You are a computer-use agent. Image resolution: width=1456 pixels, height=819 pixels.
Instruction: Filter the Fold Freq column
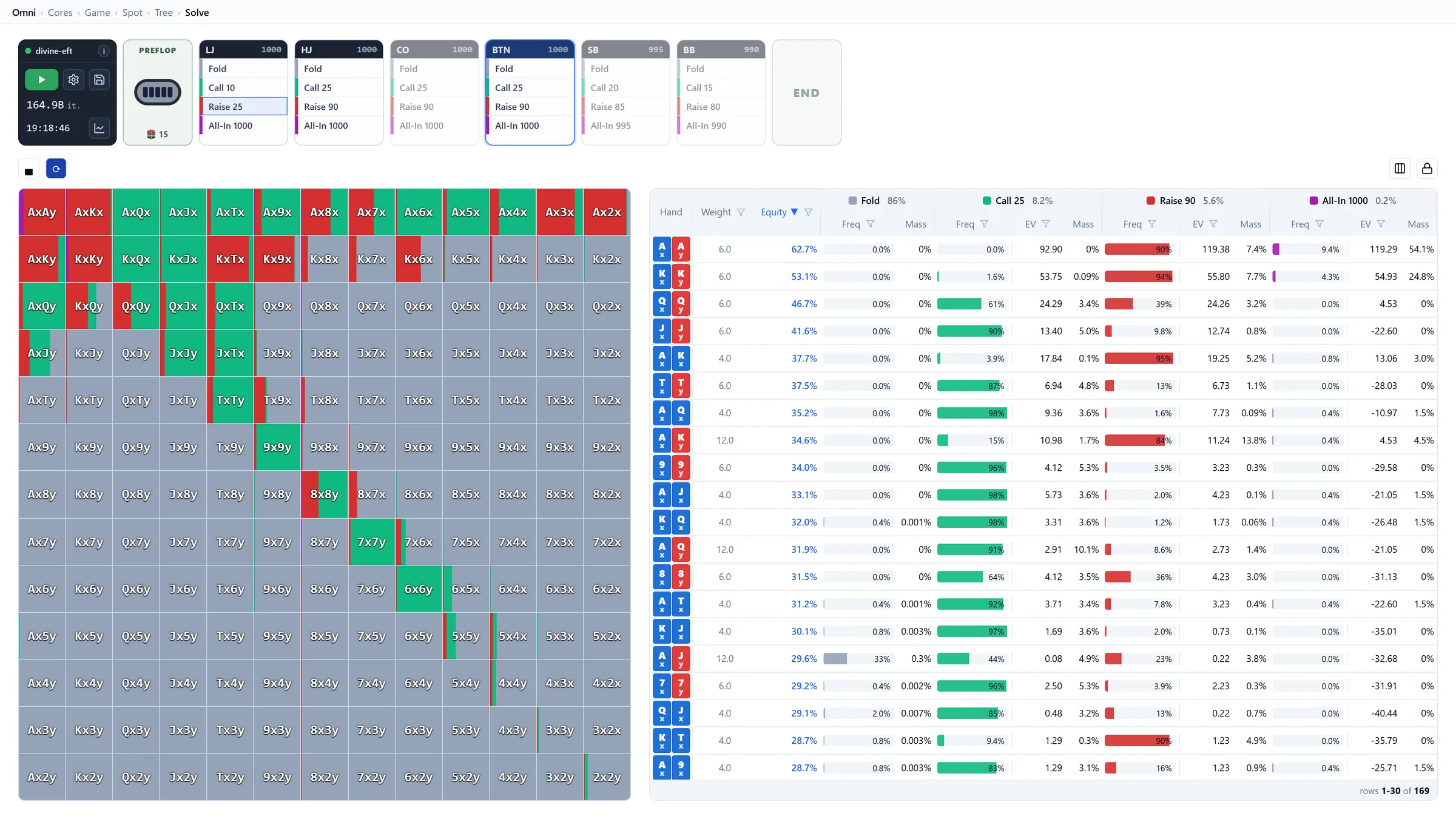tap(871, 224)
